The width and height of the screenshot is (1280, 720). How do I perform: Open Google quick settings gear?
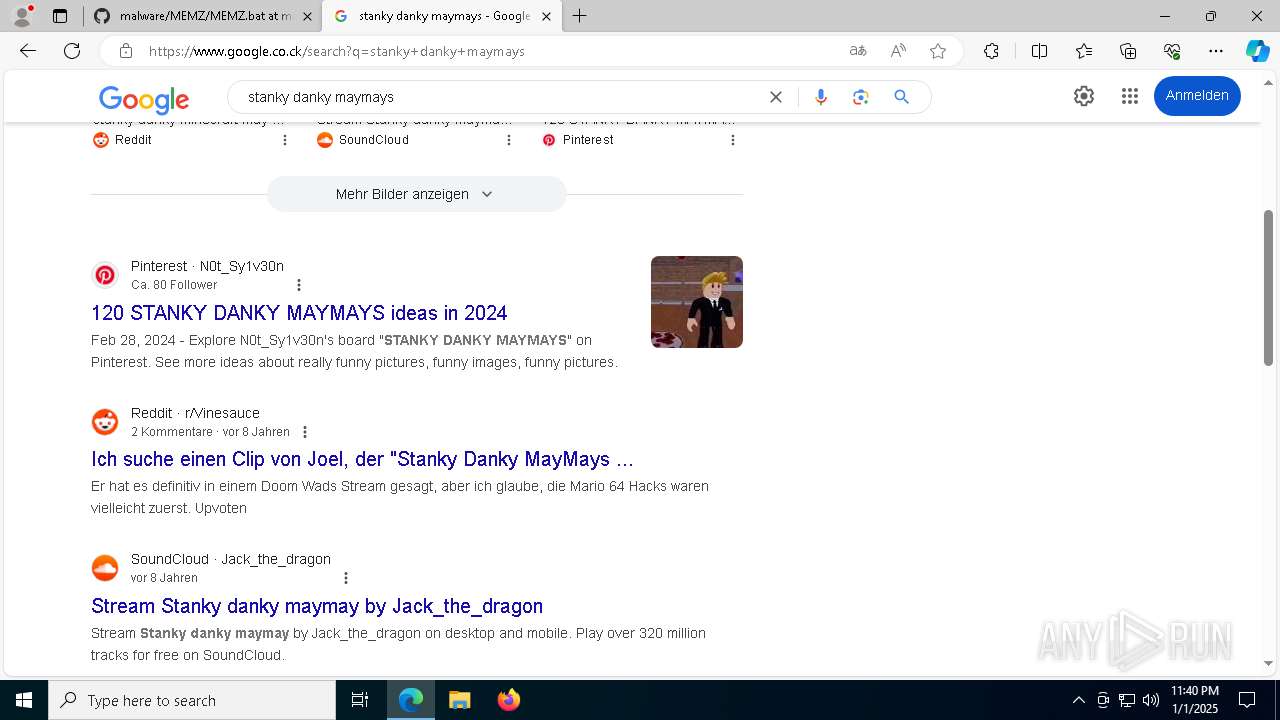tap(1084, 96)
